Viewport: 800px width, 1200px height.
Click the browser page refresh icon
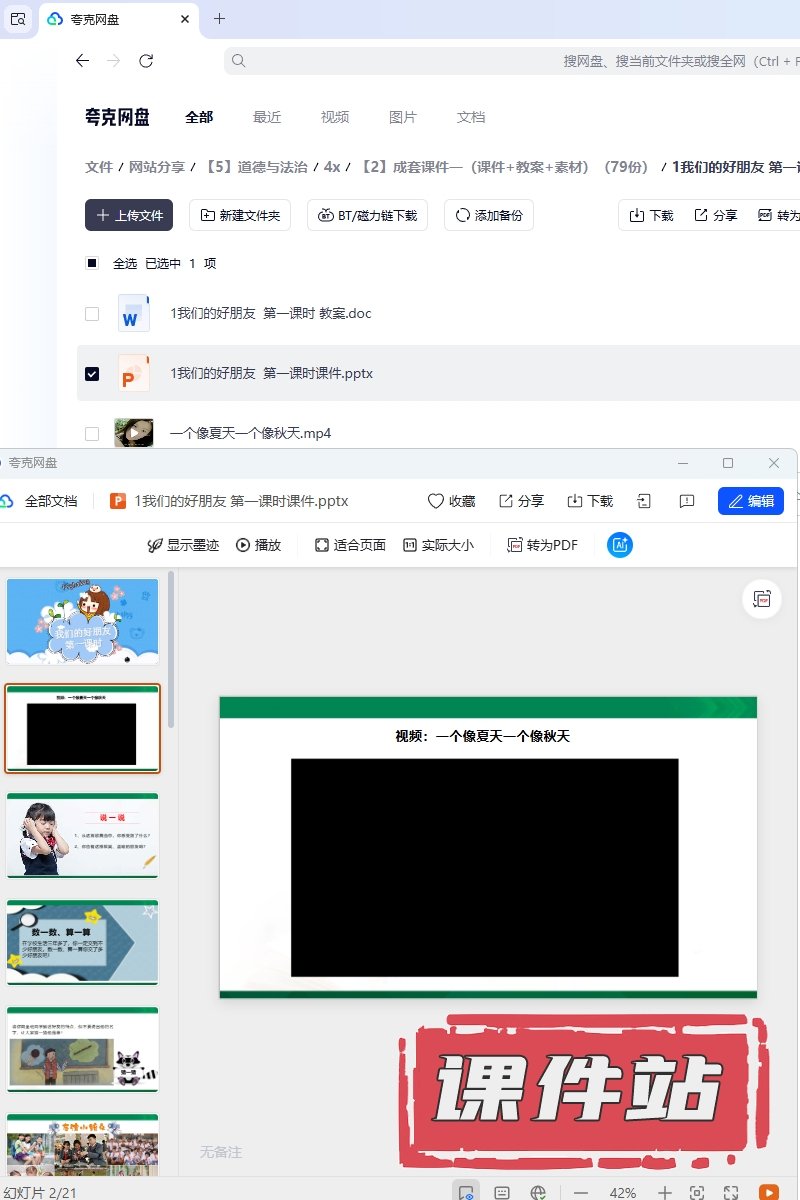click(146, 61)
